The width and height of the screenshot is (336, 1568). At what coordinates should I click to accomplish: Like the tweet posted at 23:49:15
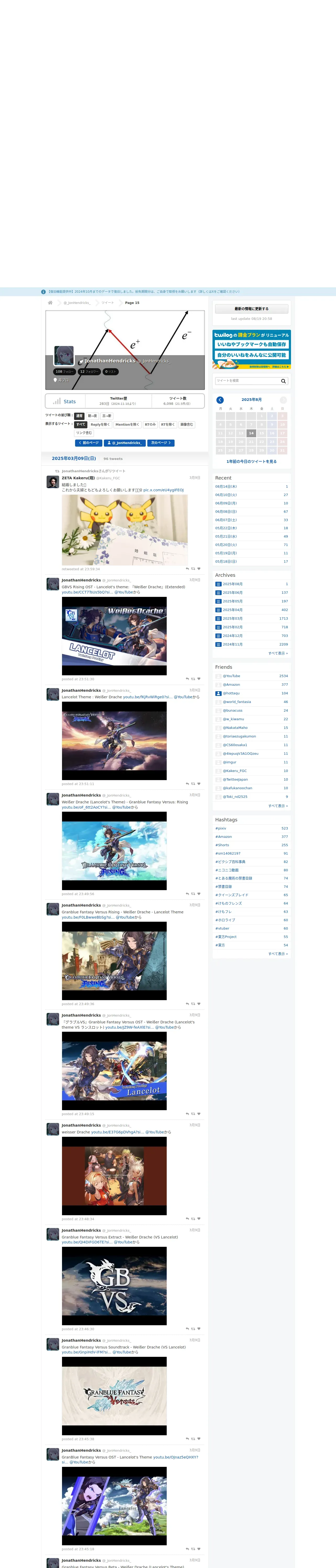[x=199, y=1114]
